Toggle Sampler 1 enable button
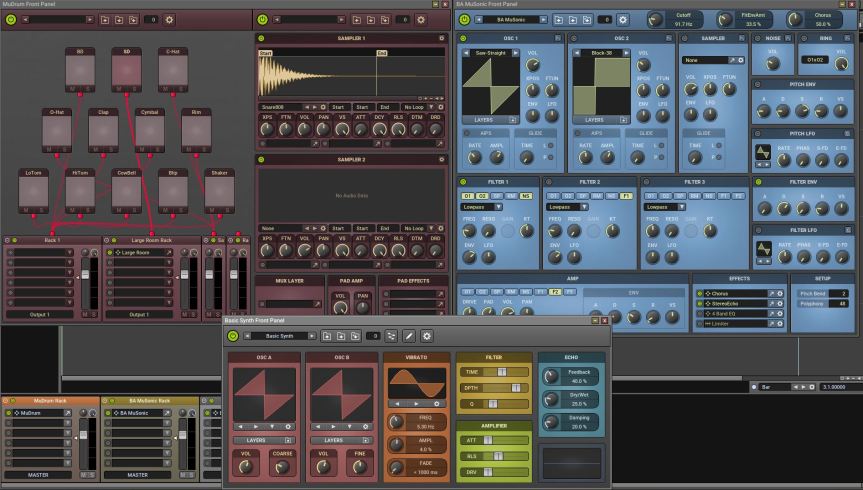This screenshot has height=490, width=863. [x=261, y=39]
